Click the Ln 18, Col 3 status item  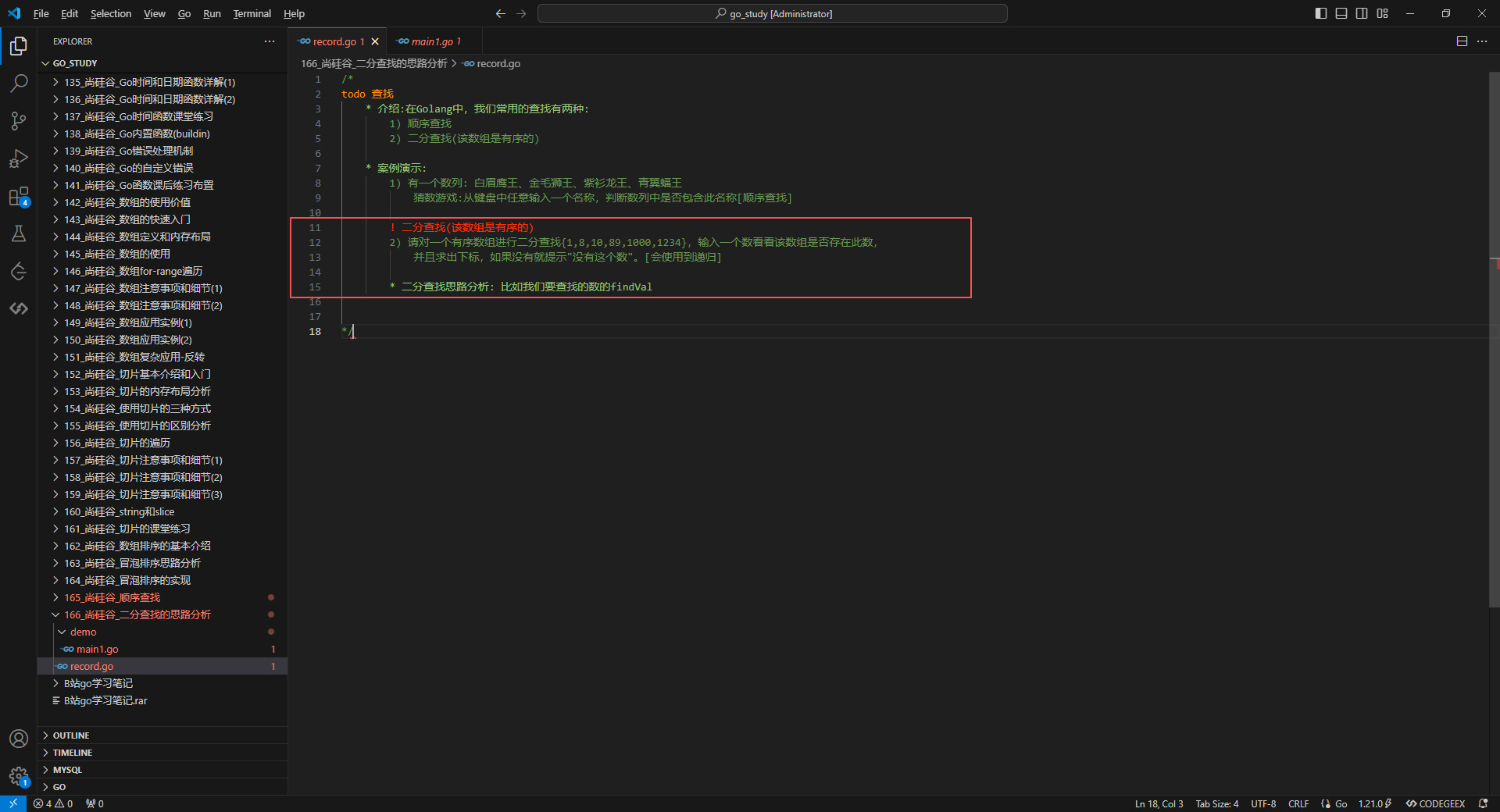(x=1159, y=803)
